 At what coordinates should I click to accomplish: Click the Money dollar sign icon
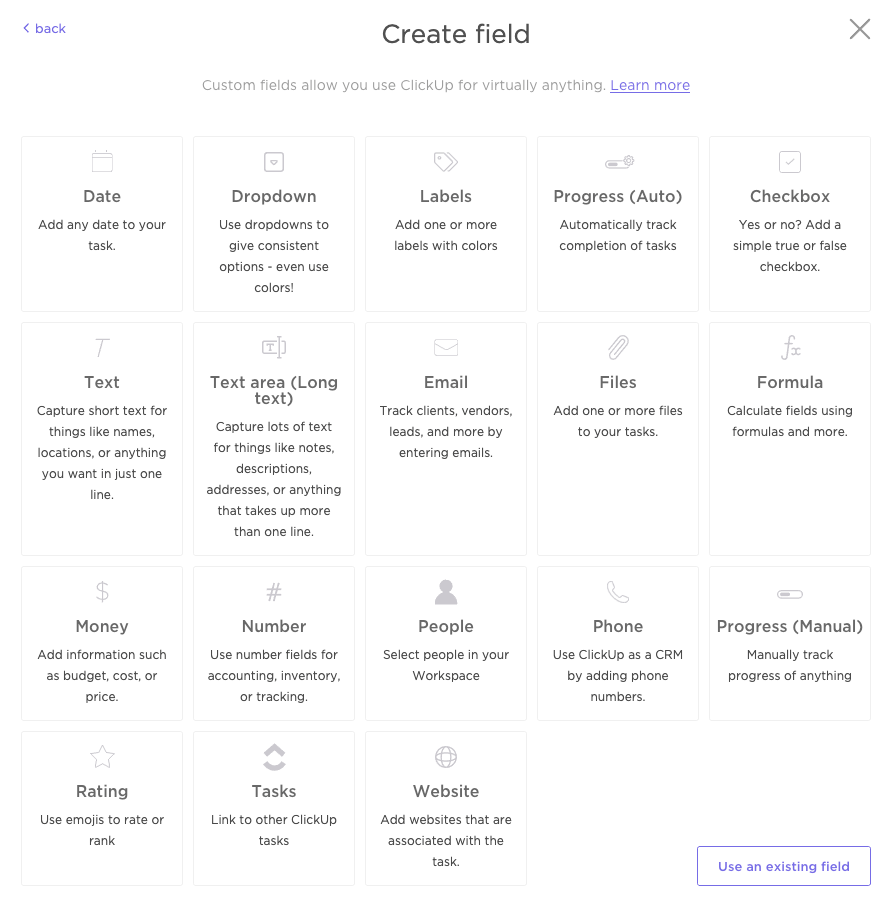click(x=102, y=591)
